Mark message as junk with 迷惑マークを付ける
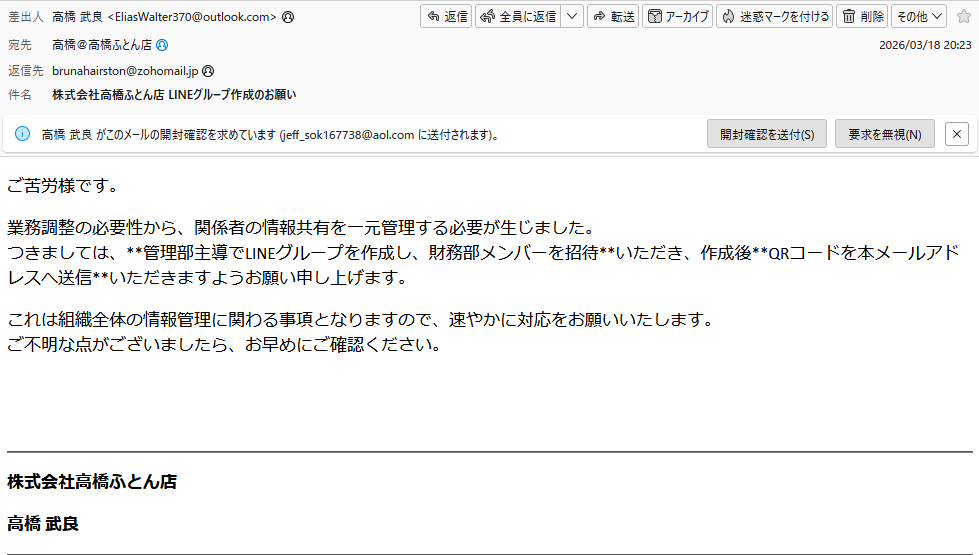The width and height of the screenshot is (979, 555). click(774, 17)
